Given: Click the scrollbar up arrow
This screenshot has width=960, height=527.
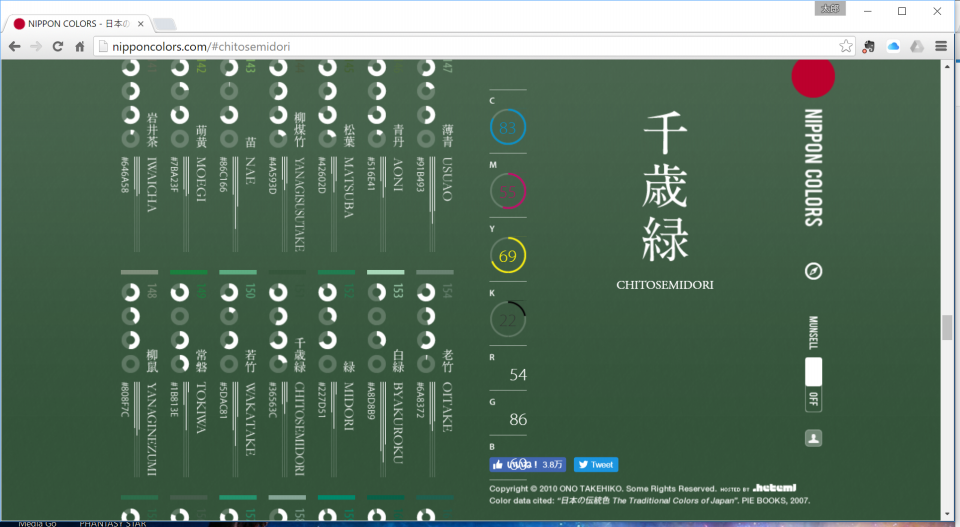Looking at the screenshot, I should [947, 65].
